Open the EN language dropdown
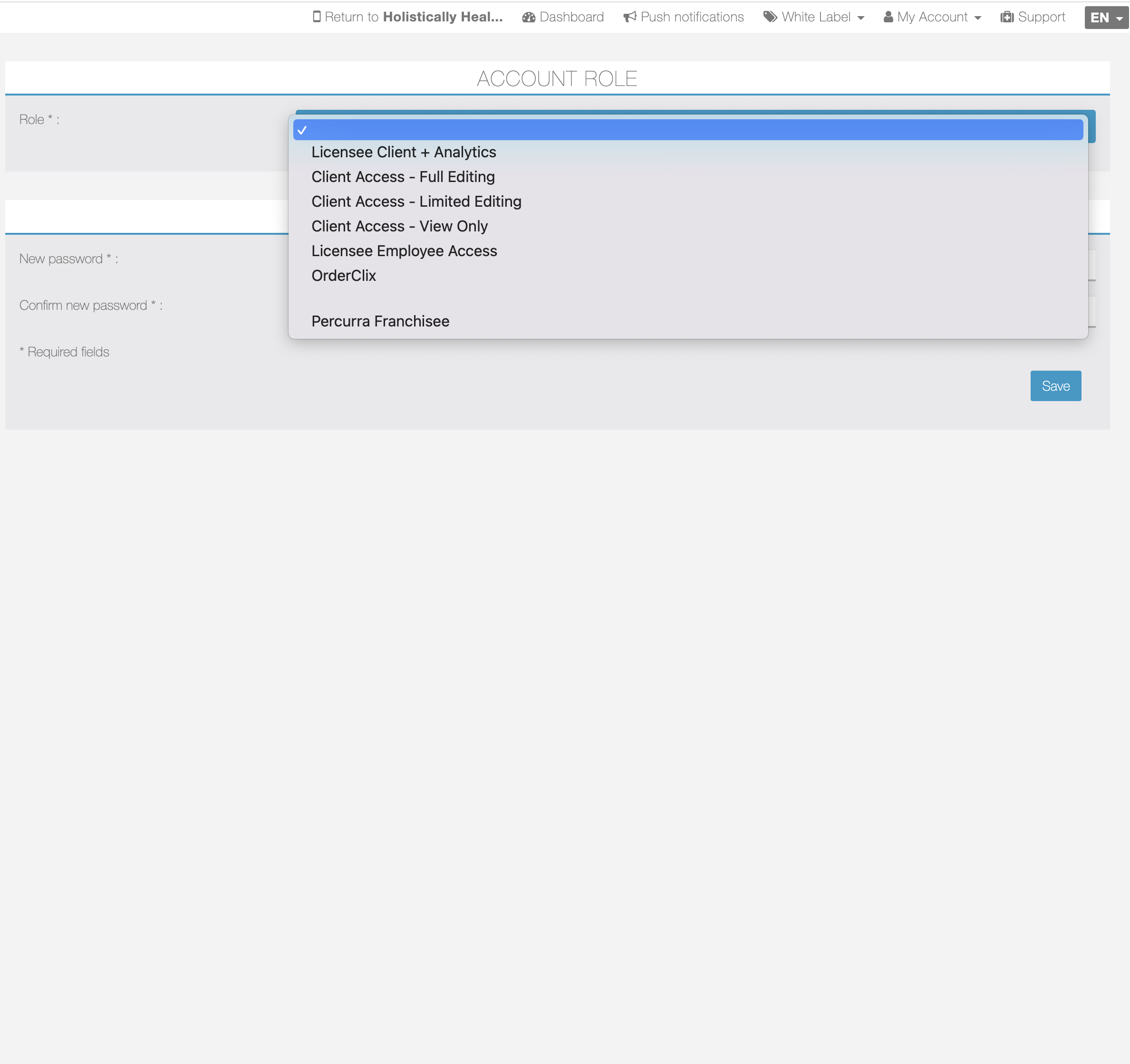Viewport: 1130px width, 1064px height. pos(1106,18)
